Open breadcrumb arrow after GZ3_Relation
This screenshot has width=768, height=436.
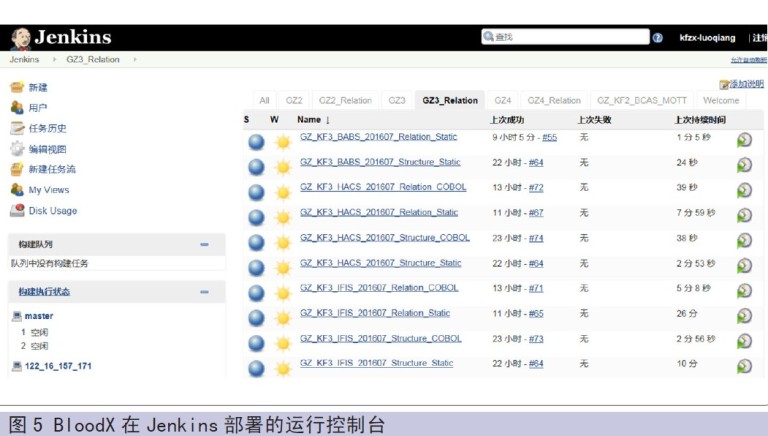[135, 59]
